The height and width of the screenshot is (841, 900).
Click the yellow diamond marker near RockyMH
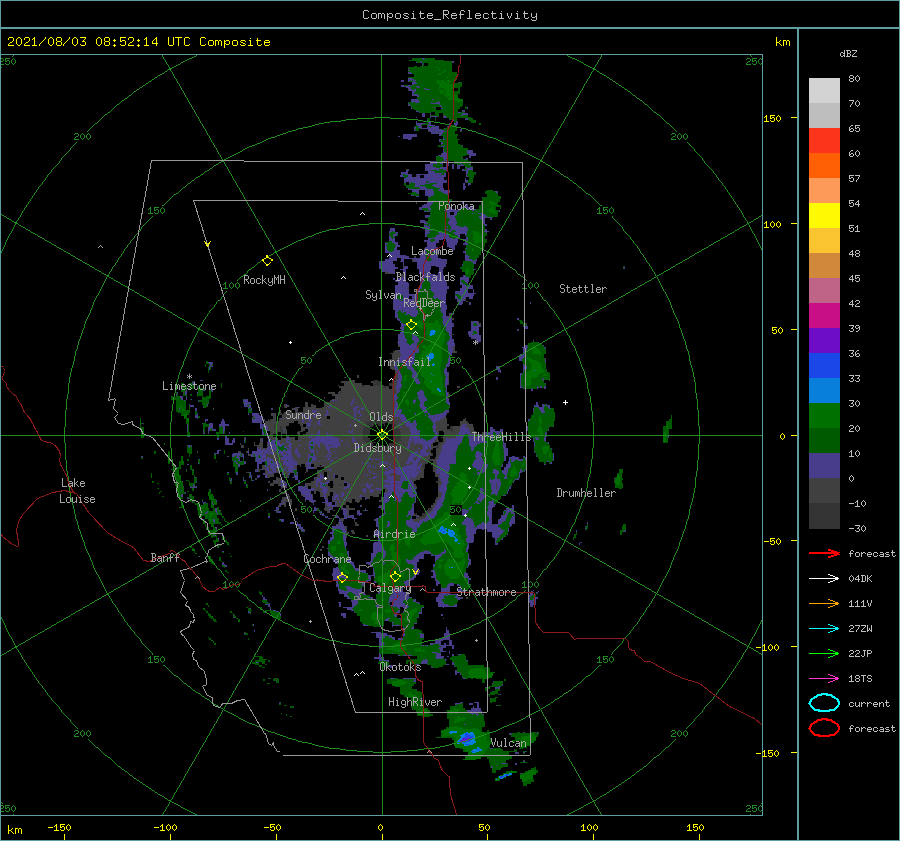(267, 261)
